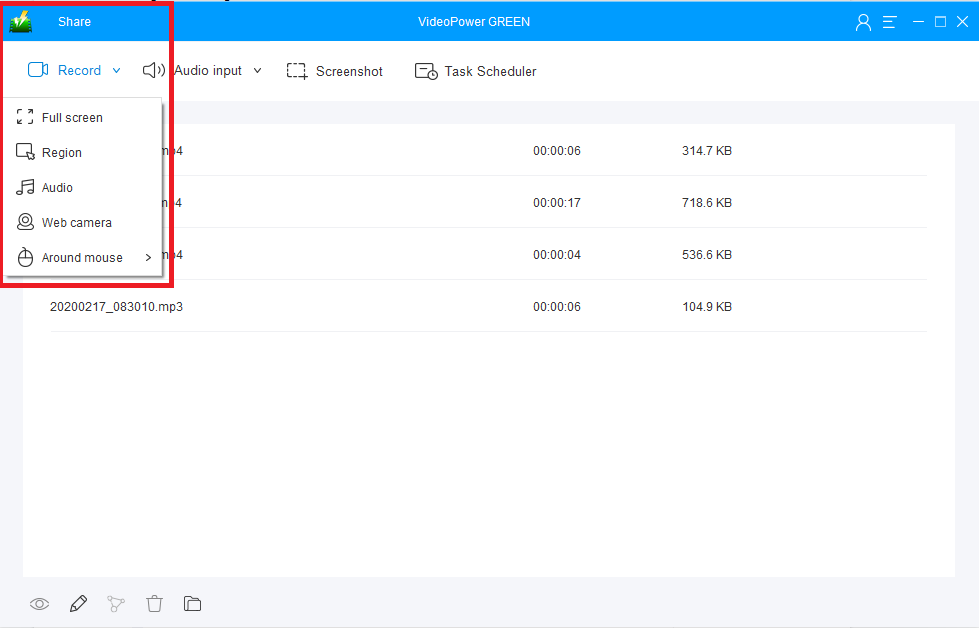
Task: Click the Audio input speaker icon
Action: (153, 70)
